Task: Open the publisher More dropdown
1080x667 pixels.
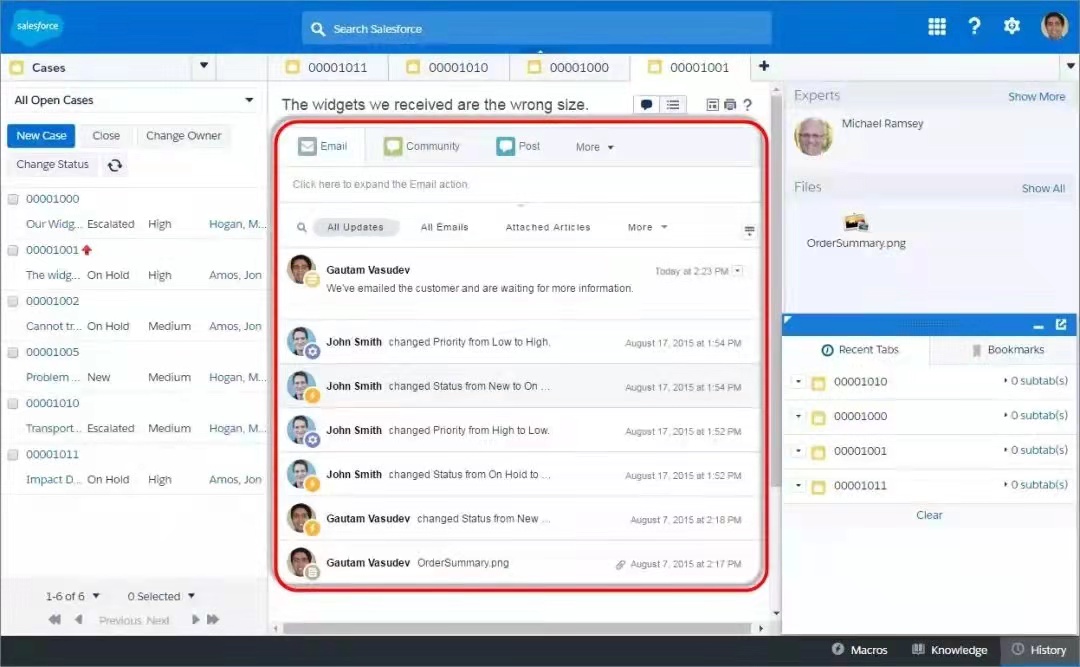Action: pos(594,147)
